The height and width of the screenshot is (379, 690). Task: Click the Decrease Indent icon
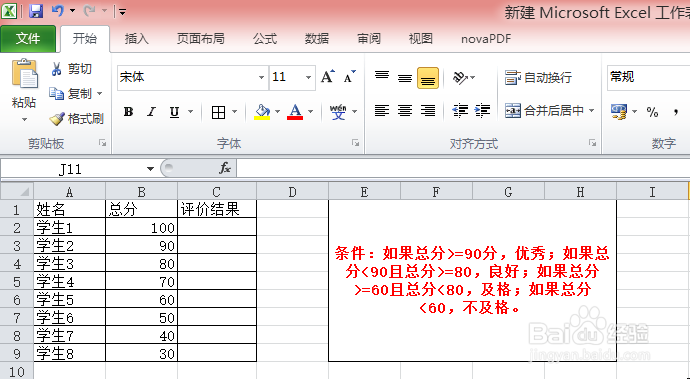460,110
